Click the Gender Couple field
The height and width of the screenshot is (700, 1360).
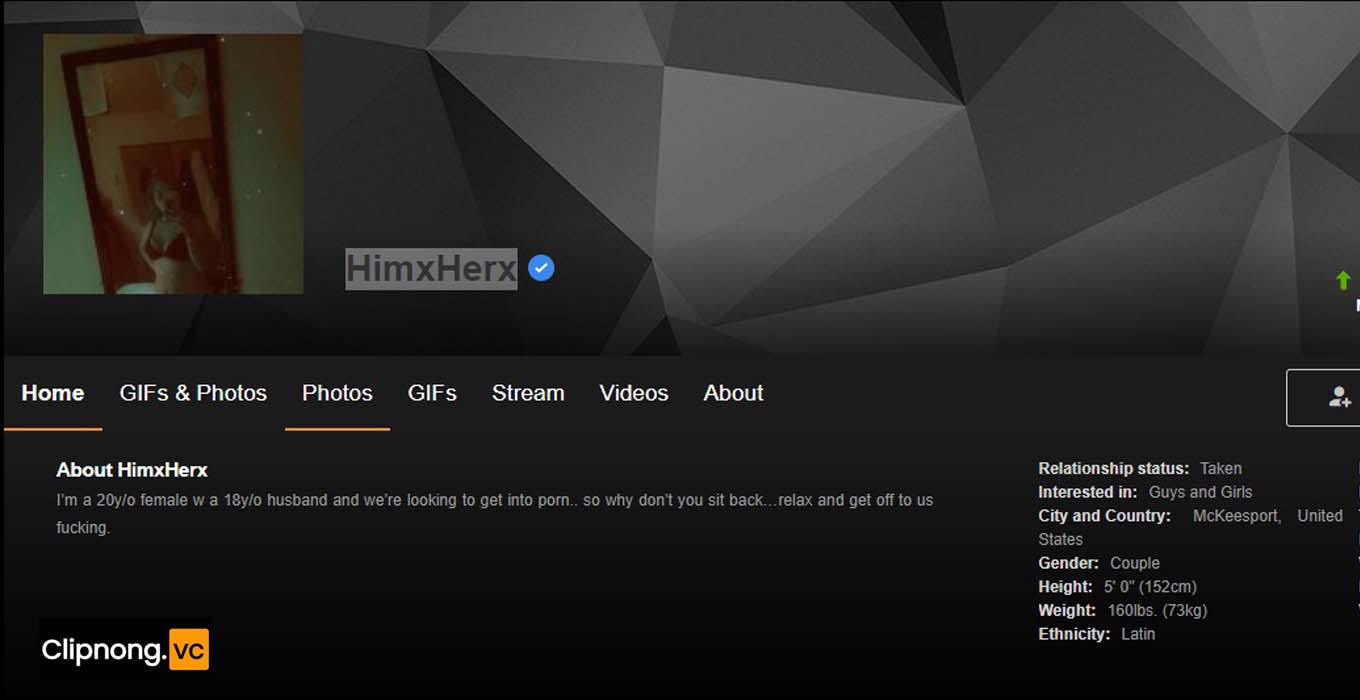1099,563
